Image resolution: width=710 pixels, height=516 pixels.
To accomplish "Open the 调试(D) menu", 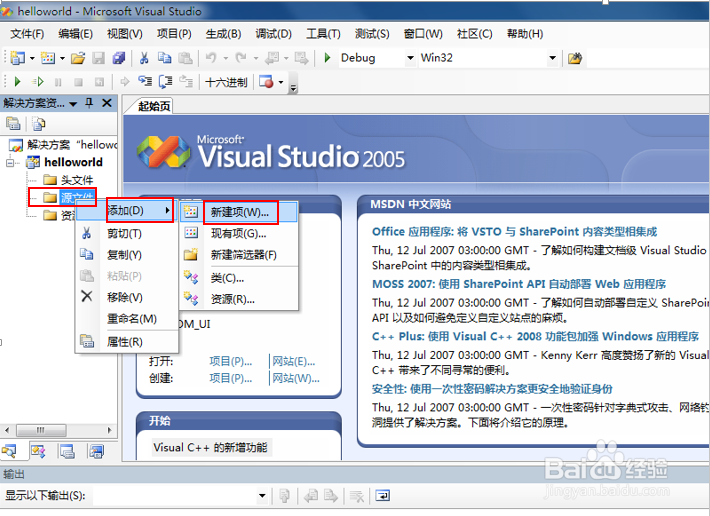I will coord(273,34).
